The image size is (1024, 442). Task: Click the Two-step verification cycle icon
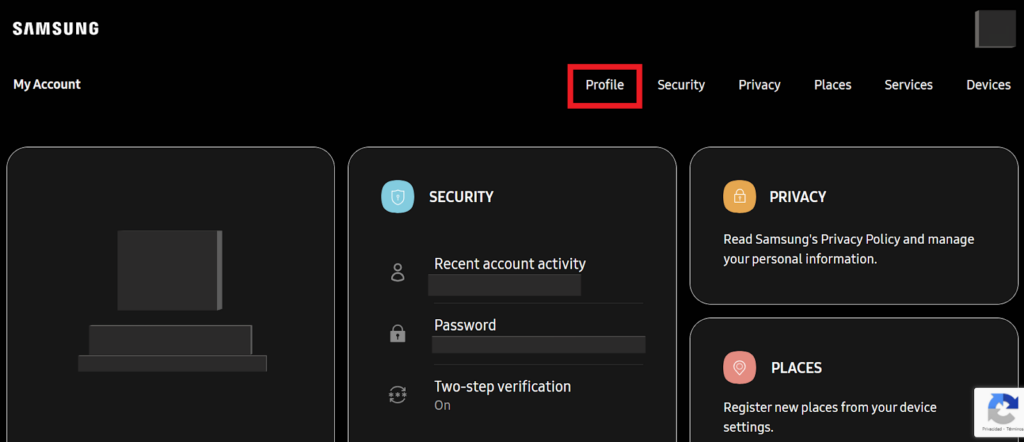pos(398,395)
